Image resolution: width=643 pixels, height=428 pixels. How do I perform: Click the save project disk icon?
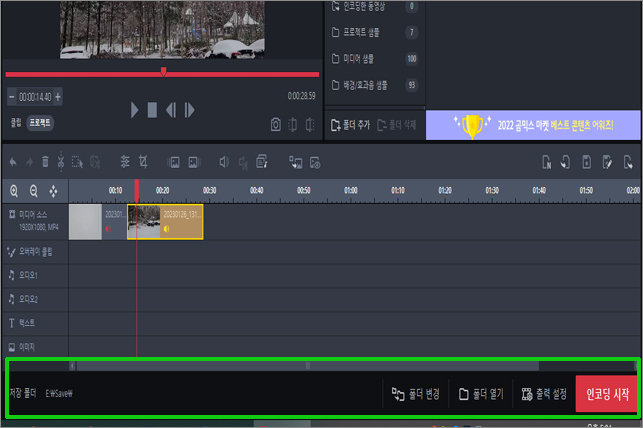pyautogui.click(x=587, y=162)
